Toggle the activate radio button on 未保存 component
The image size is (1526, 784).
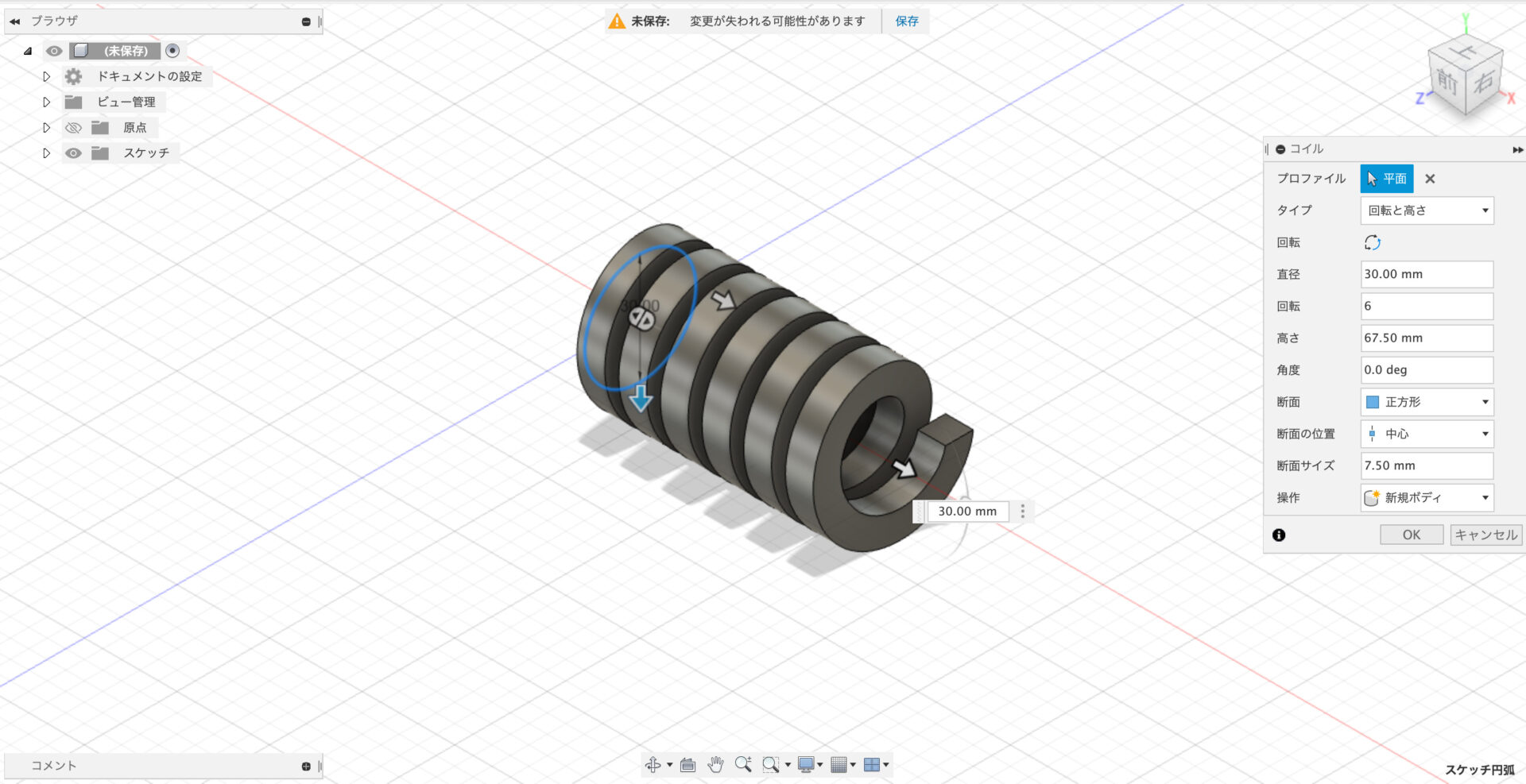[172, 51]
